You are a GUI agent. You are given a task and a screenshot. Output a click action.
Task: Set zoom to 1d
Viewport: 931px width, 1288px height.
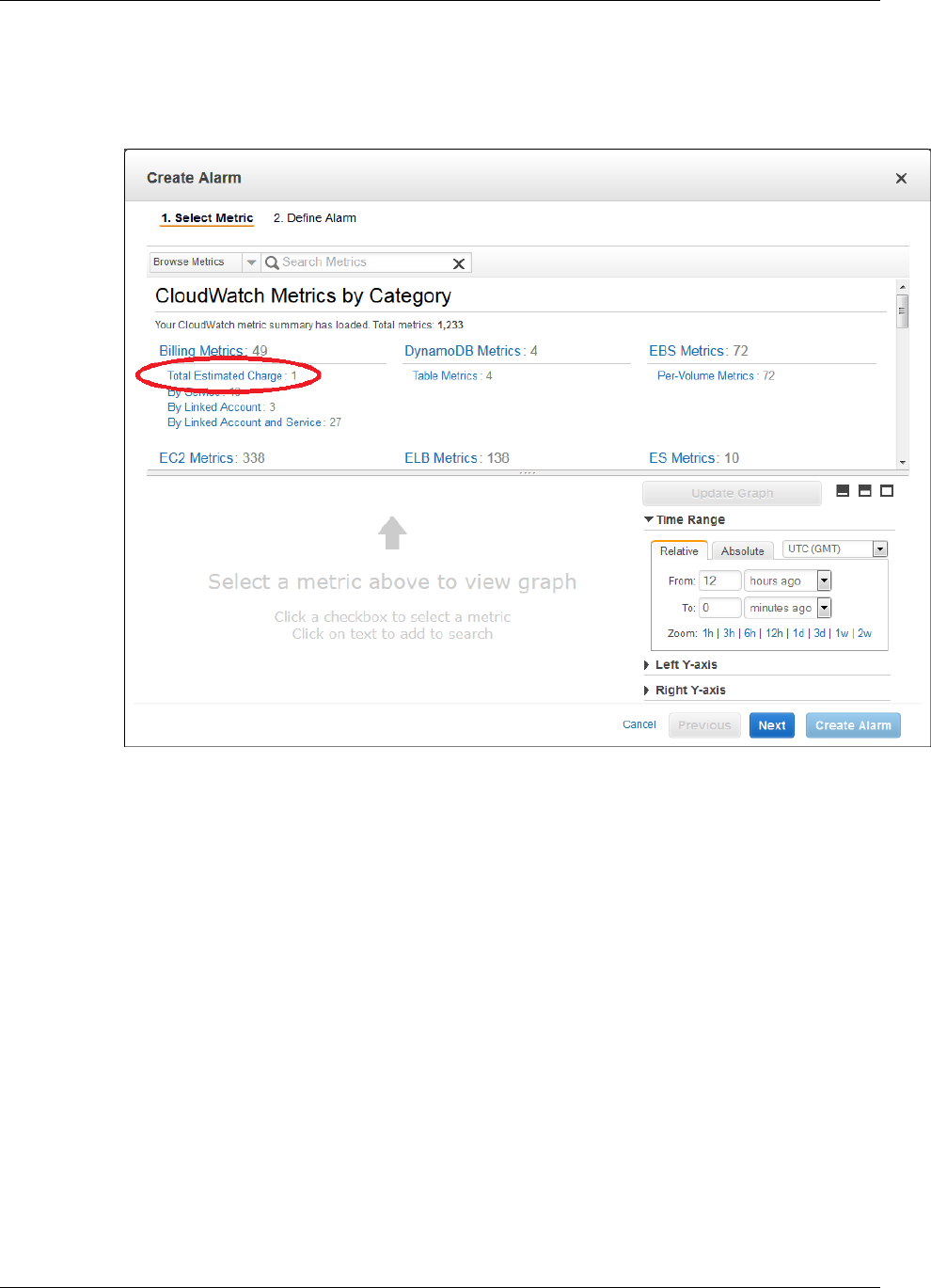tap(798, 633)
